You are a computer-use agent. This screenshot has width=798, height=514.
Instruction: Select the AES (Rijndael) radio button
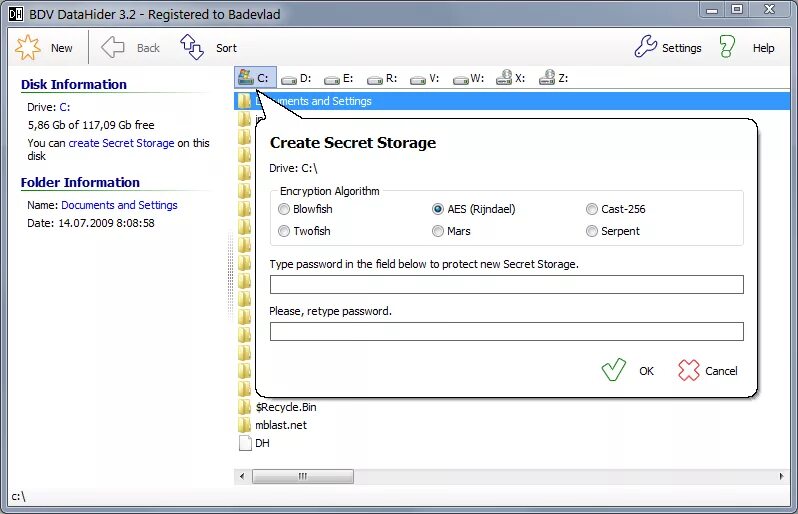[x=438, y=209]
